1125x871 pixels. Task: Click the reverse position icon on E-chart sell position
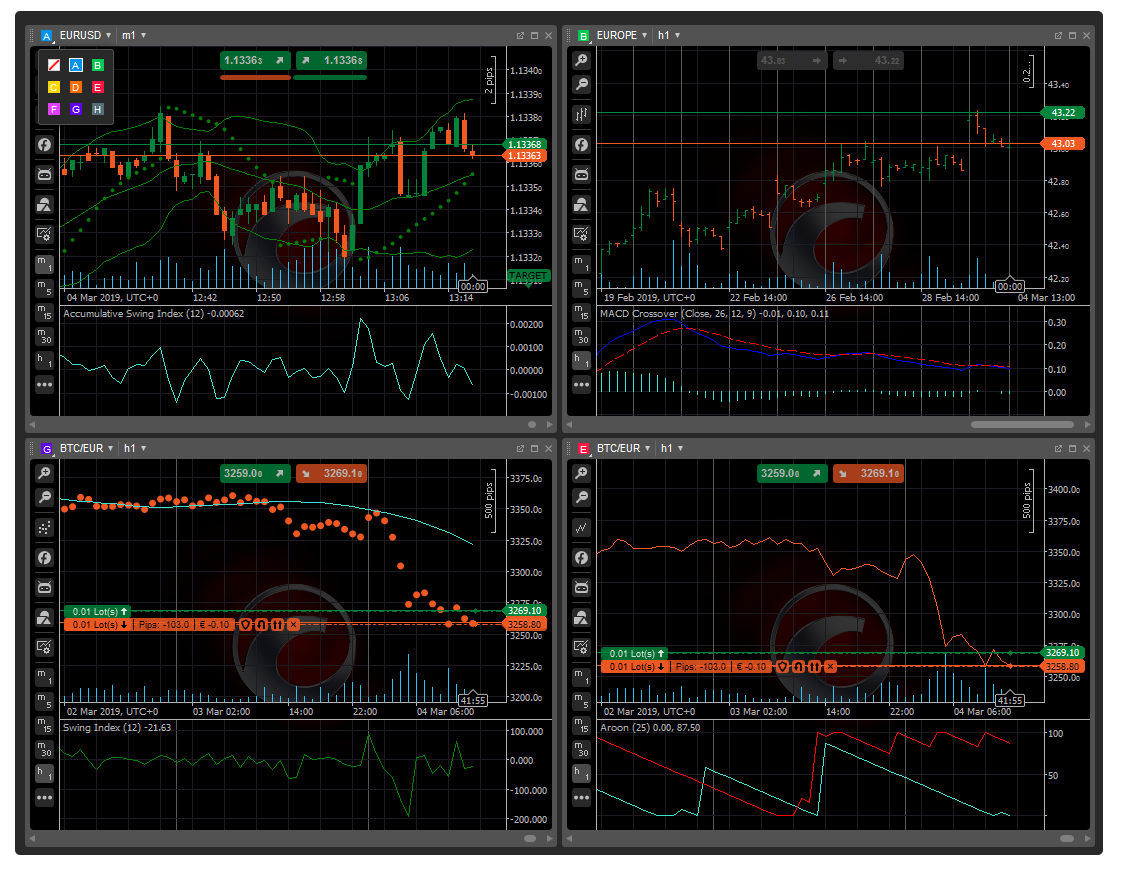coord(799,667)
